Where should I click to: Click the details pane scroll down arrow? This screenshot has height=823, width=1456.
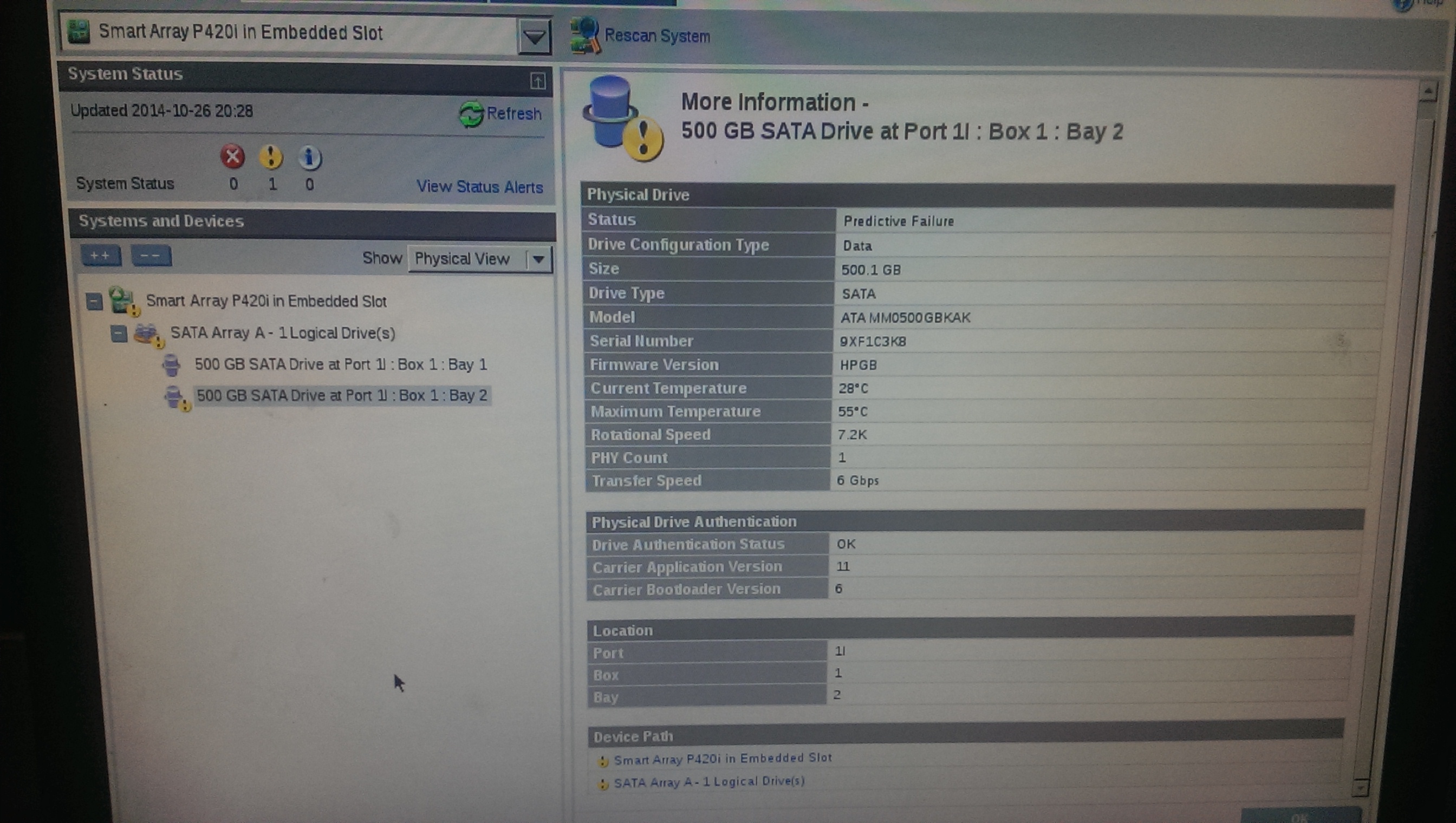click(1361, 787)
